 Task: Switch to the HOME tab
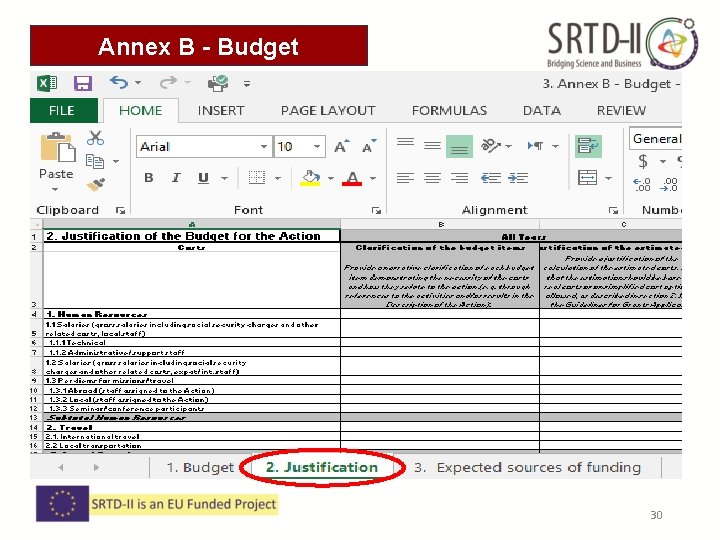pyautogui.click(x=141, y=111)
